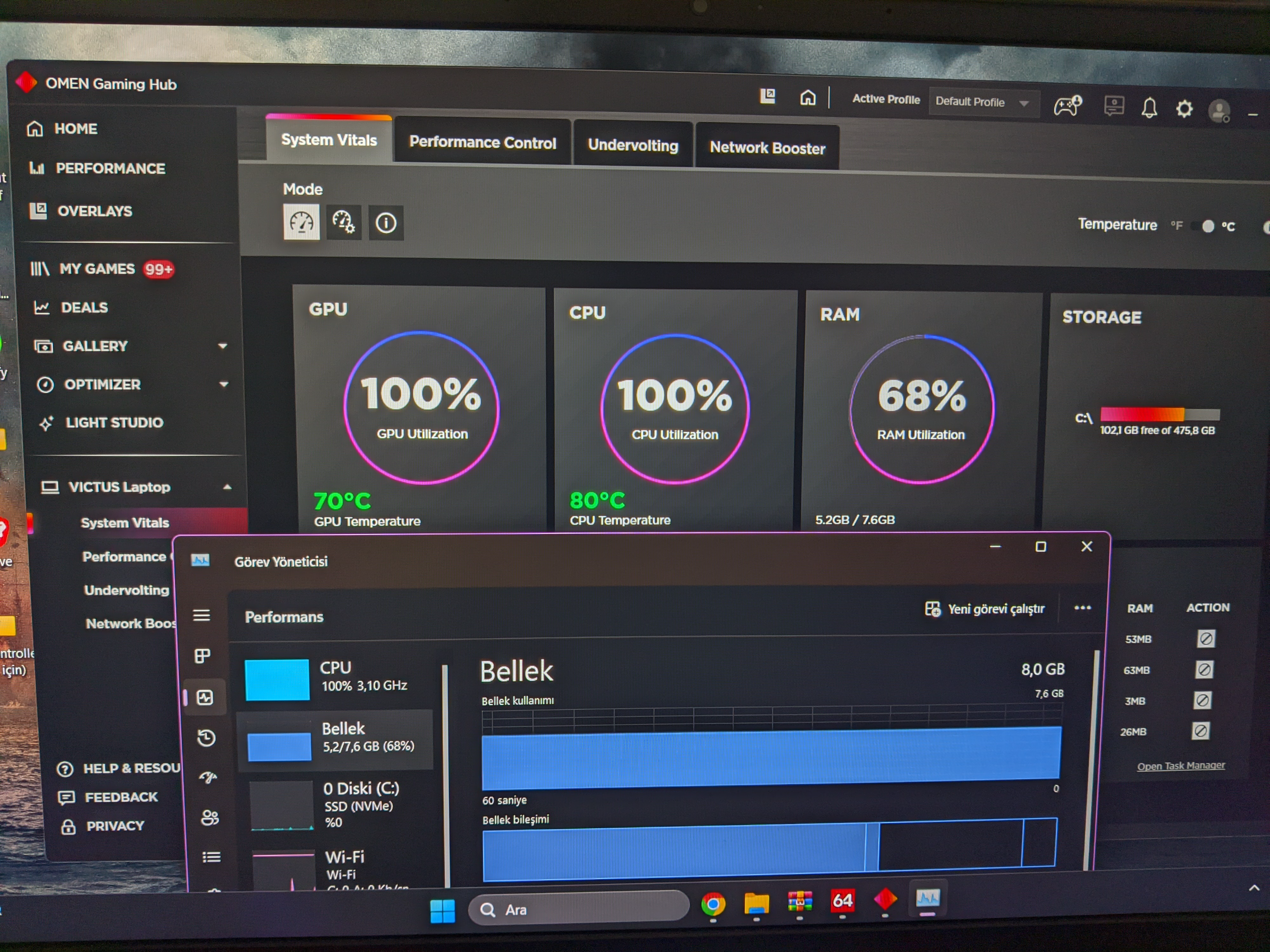Open Chrome from taskbar
Screen dimensions: 1270x952
tap(713, 905)
